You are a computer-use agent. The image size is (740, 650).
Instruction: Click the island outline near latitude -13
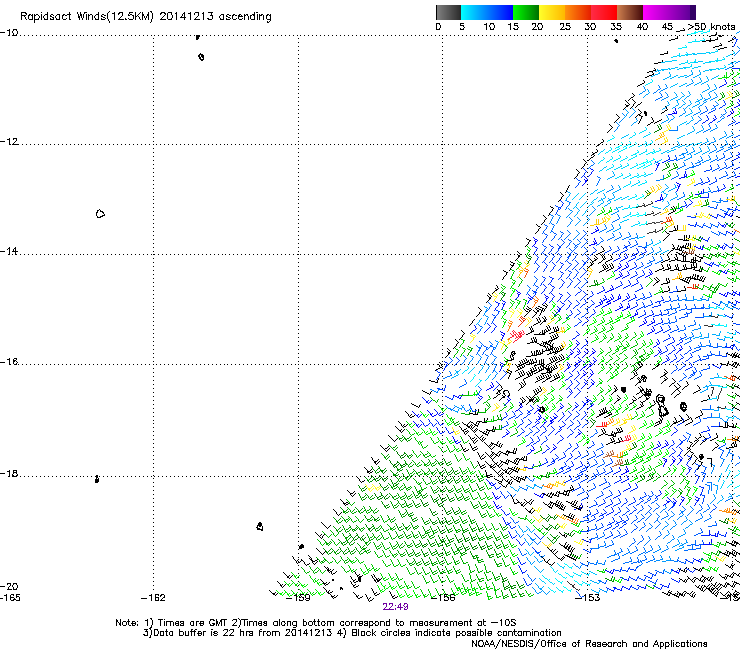point(100,214)
